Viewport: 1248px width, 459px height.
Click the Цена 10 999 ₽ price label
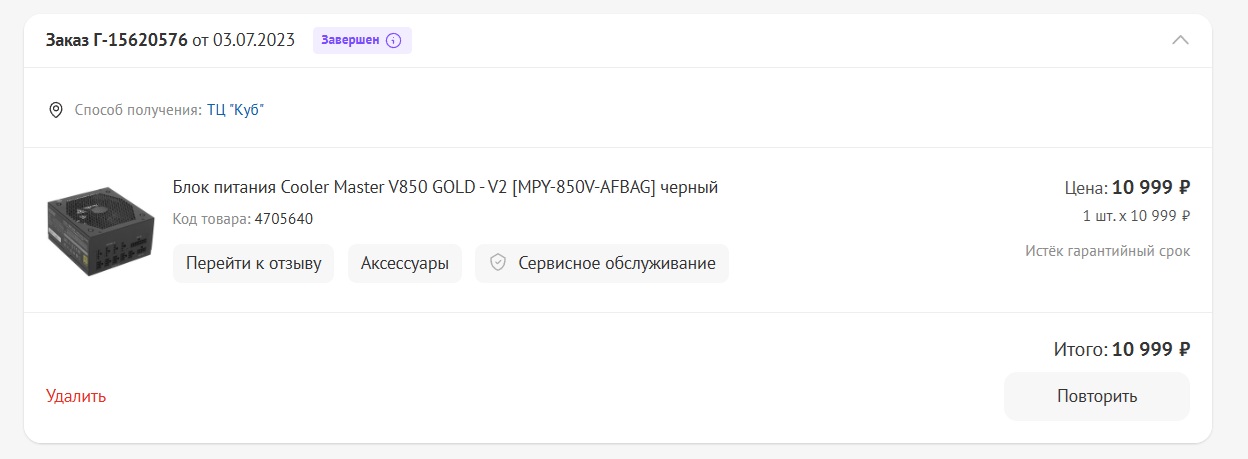[x=1128, y=187]
